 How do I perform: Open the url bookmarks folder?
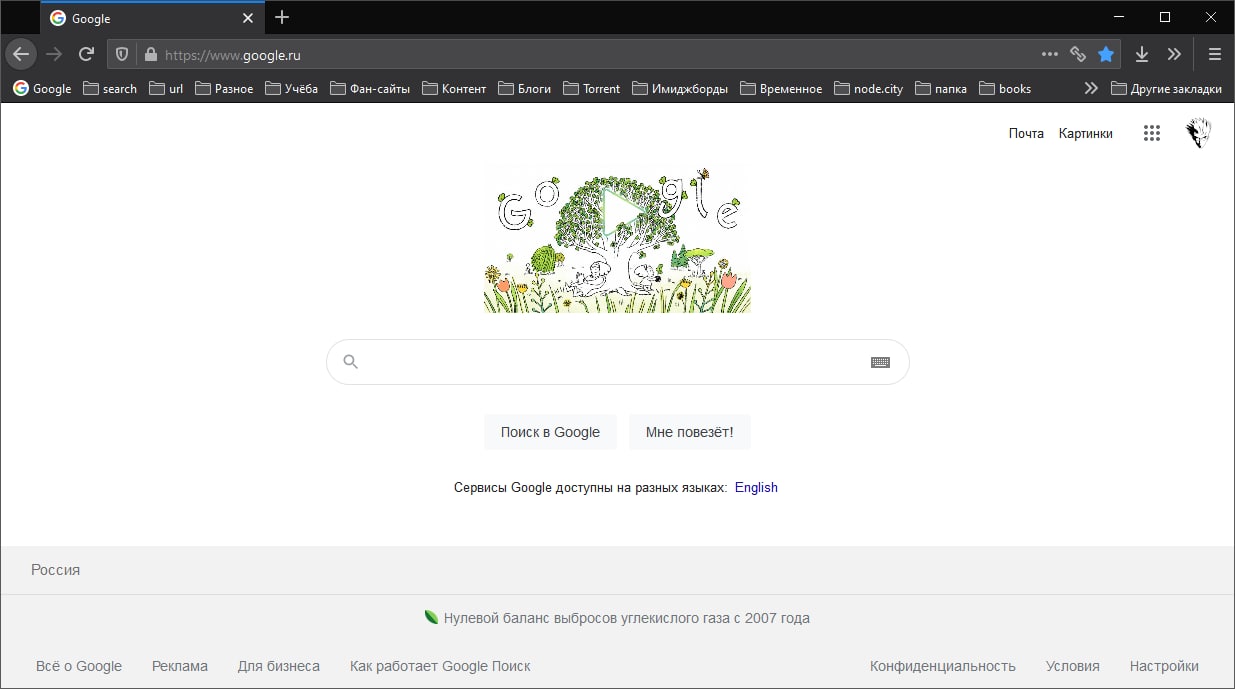(x=166, y=88)
